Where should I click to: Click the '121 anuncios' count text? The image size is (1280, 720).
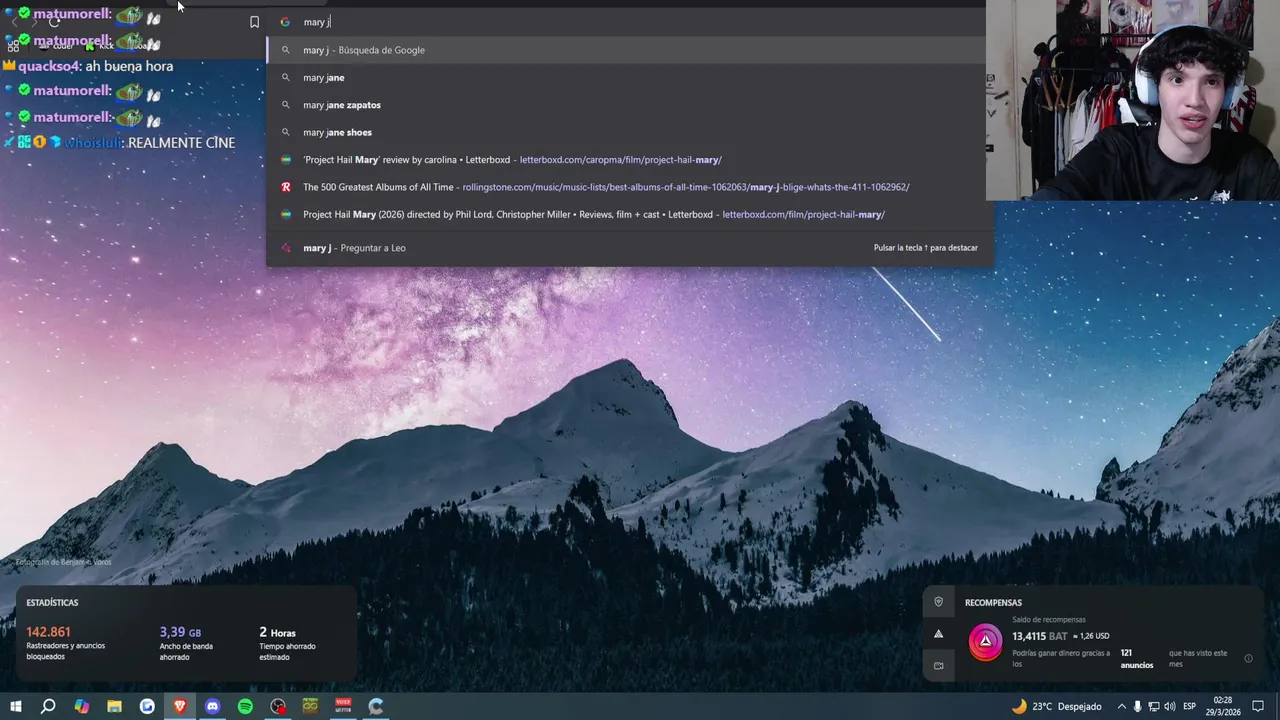tap(1136, 659)
